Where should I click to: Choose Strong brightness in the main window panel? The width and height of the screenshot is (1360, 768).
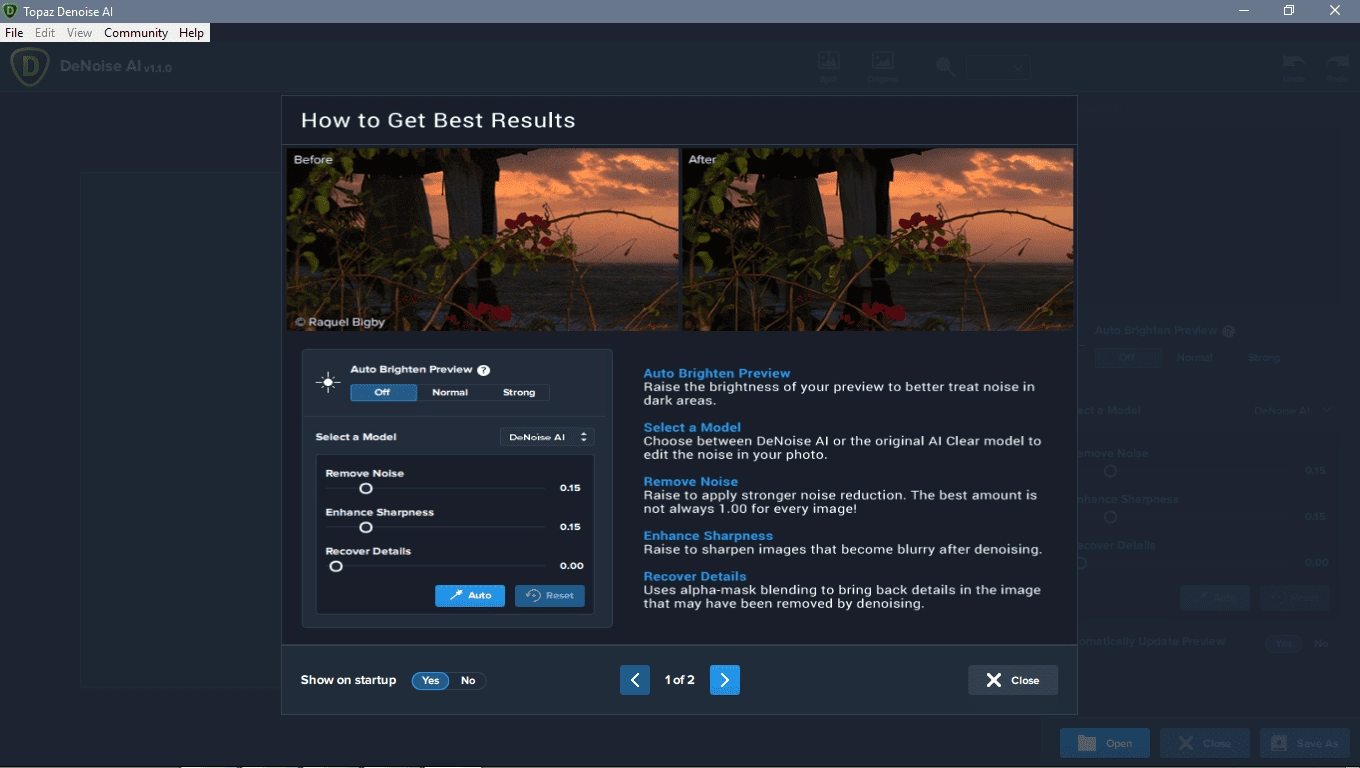(1263, 357)
